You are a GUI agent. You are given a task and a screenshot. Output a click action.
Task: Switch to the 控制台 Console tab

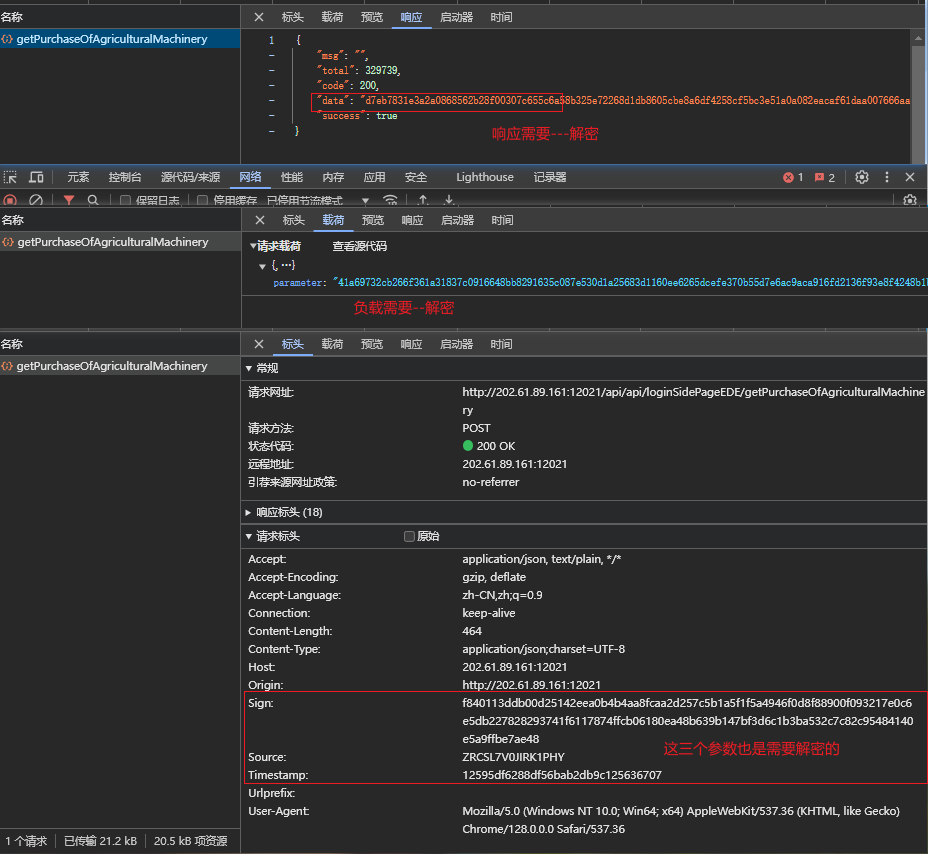coord(125,177)
